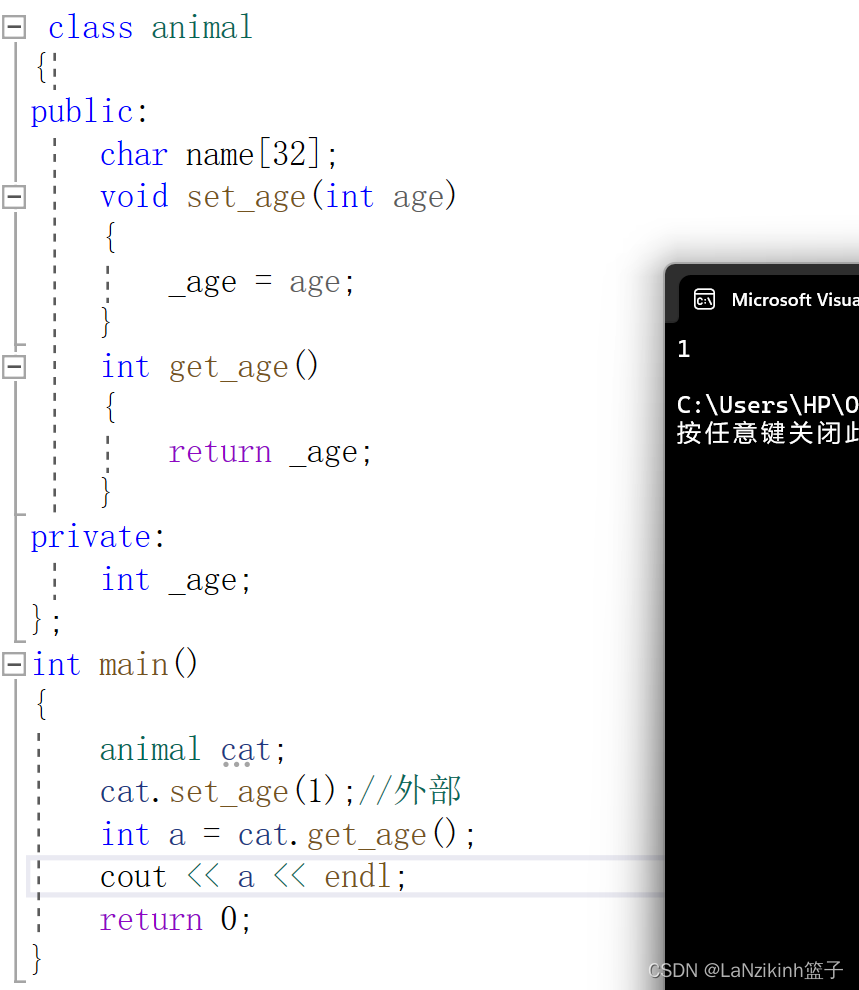
Task: Click the 'public:' access specifier
Action: point(89,112)
